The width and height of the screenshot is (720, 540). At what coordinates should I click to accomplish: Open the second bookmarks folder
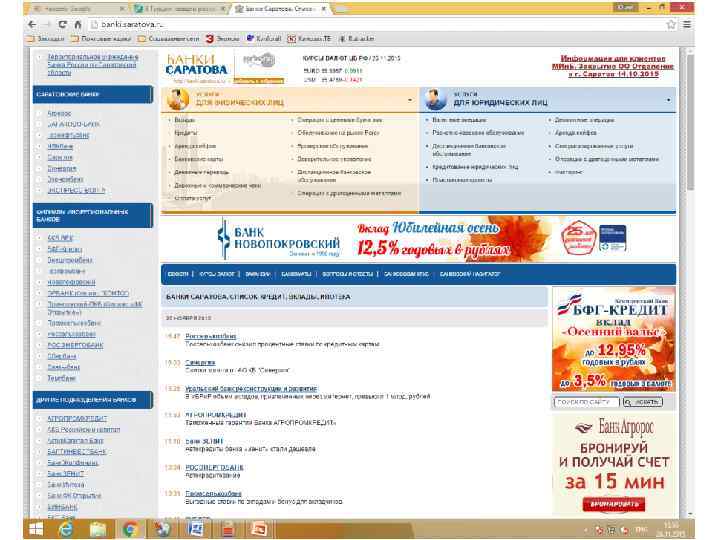point(101,39)
